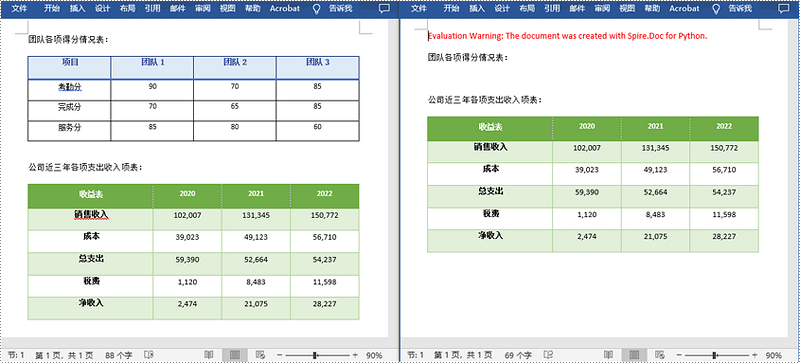The height and width of the screenshot is (363, 800).
Task: Click the zoom slider handle in right window
Action: [715, 355]
